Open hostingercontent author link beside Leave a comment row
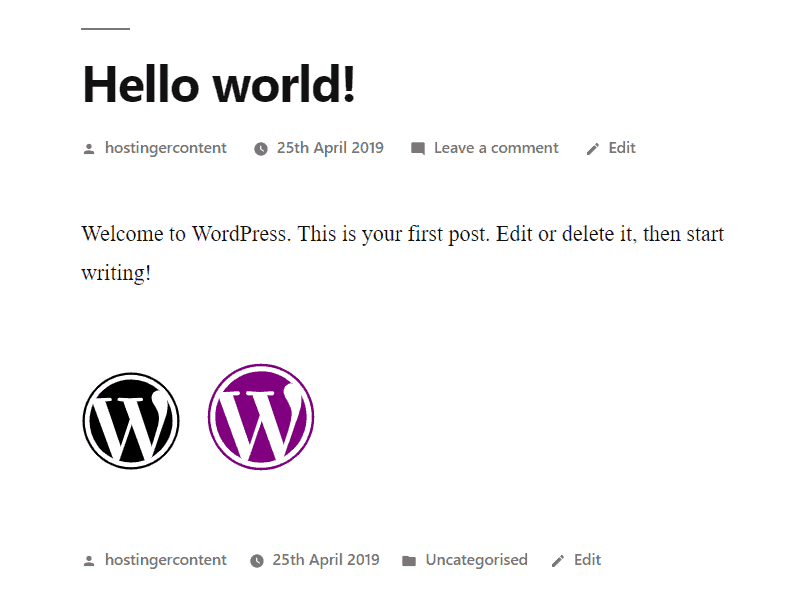The image size is (799, 598). (166, 148)
